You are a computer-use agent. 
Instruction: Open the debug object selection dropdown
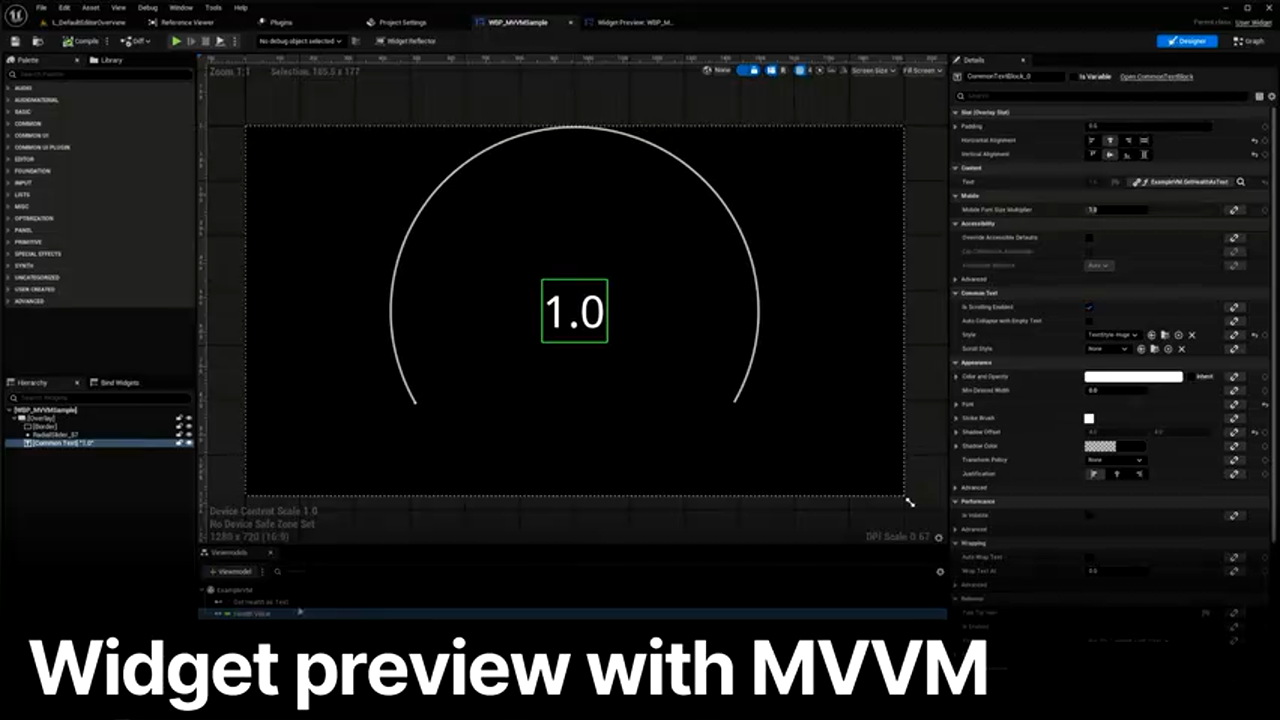pyautogui.click(x=300, y=41)
